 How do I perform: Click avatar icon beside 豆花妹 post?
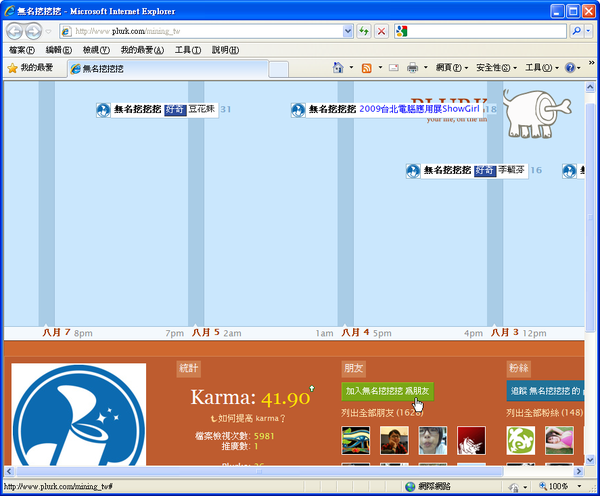pyautogui.click(x=103, y=110)
